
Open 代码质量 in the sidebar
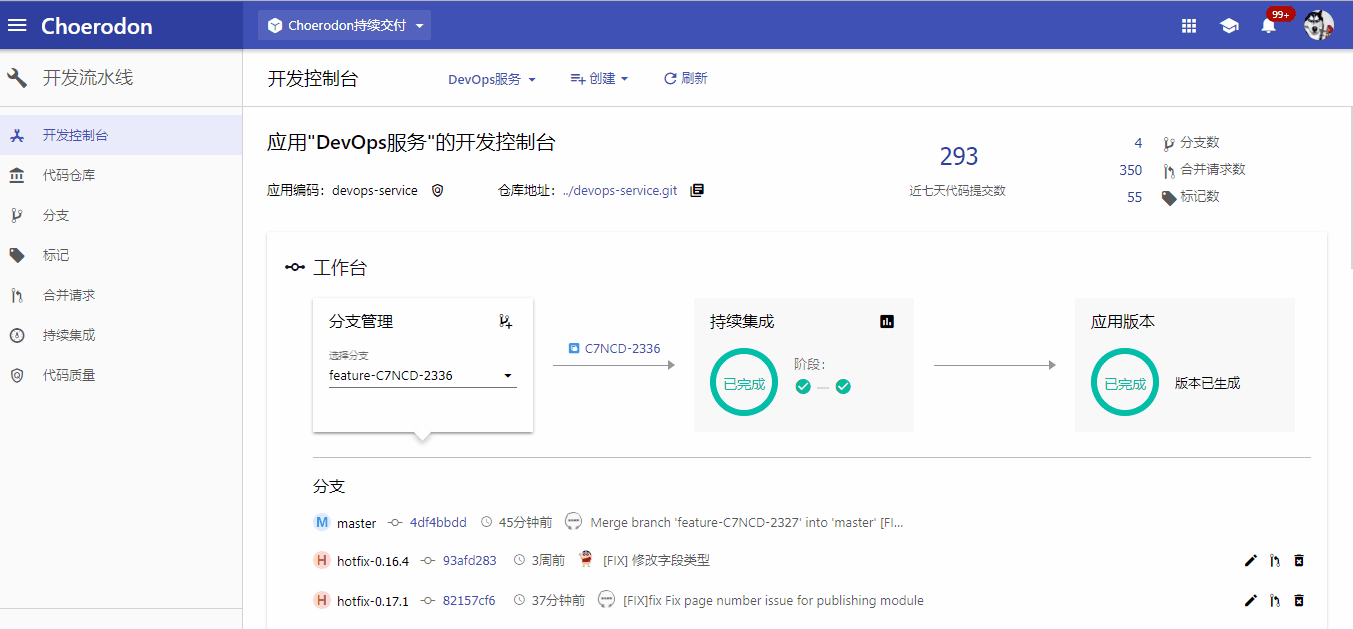tap(121, 375)
